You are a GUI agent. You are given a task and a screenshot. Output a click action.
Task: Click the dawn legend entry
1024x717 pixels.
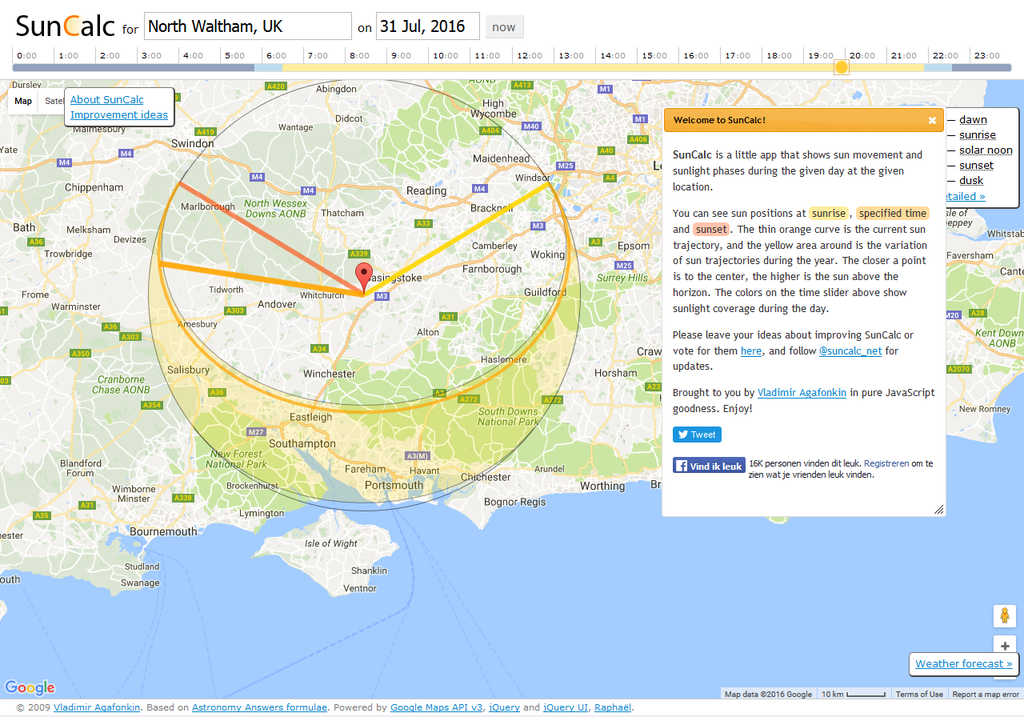tap(972, 120)
